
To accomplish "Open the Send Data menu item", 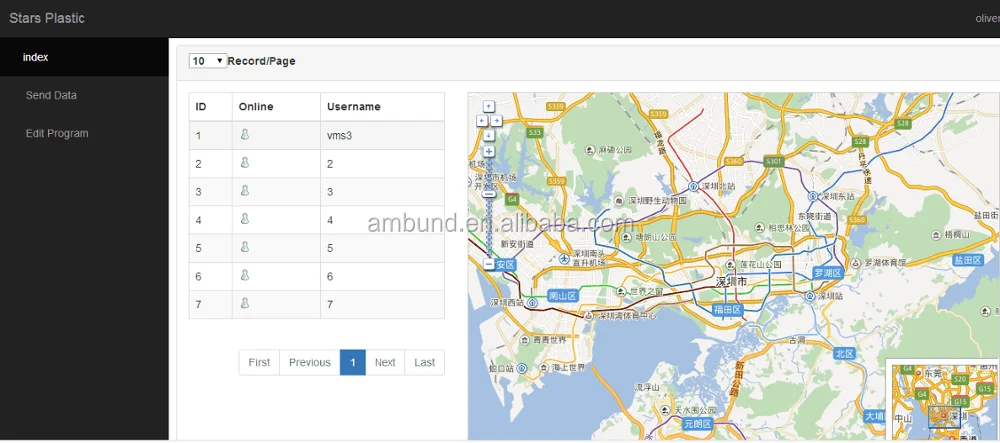I will pos(84,96).
